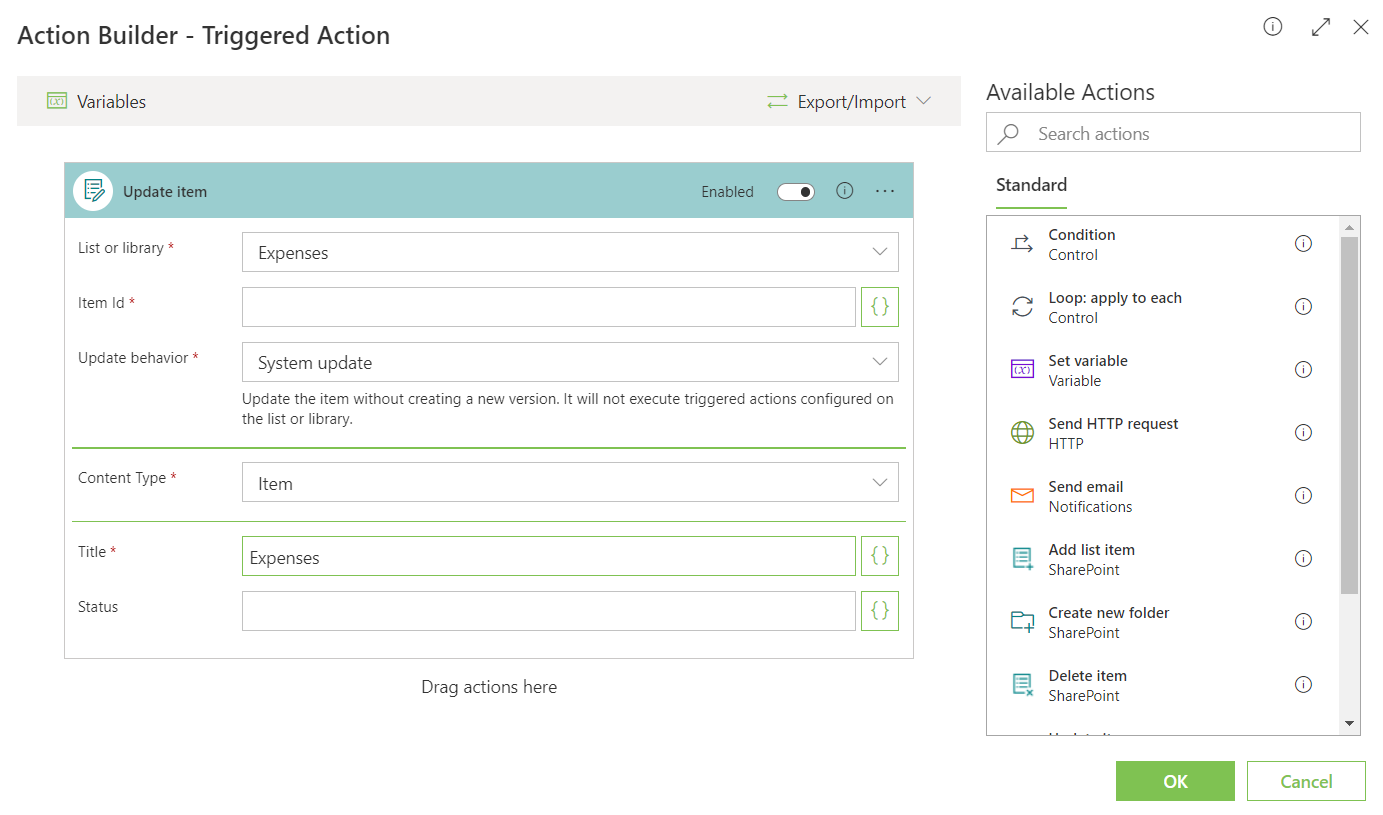Open info for the Update item action

pyautogui.click(x=845, y=191)
